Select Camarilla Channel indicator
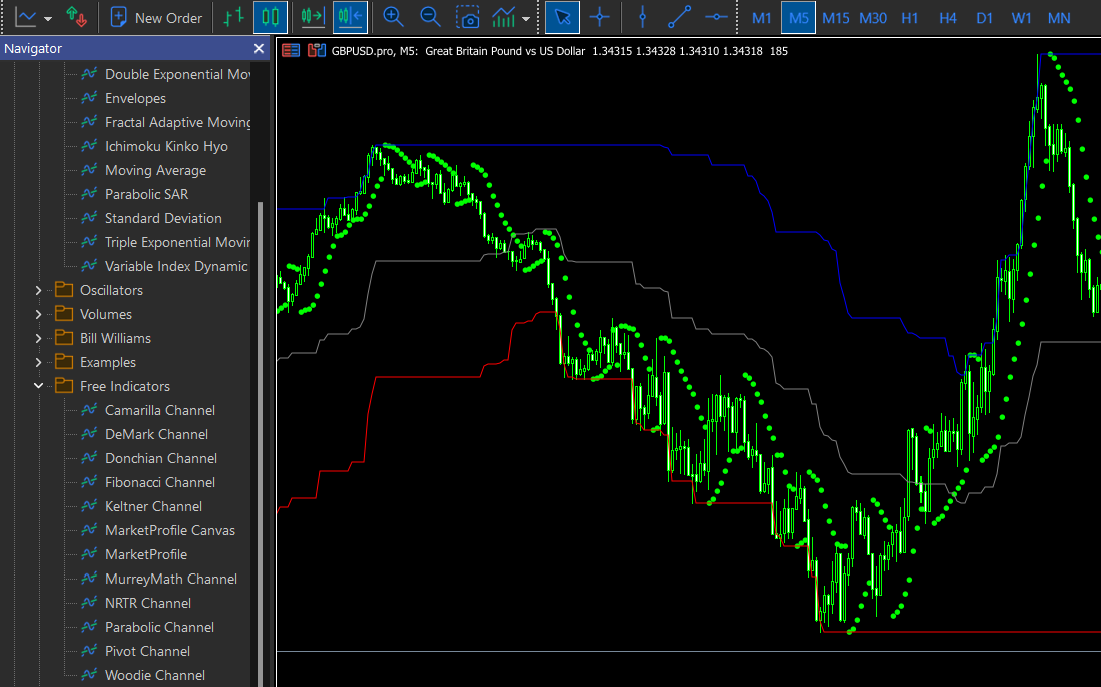 click(160, 410)
